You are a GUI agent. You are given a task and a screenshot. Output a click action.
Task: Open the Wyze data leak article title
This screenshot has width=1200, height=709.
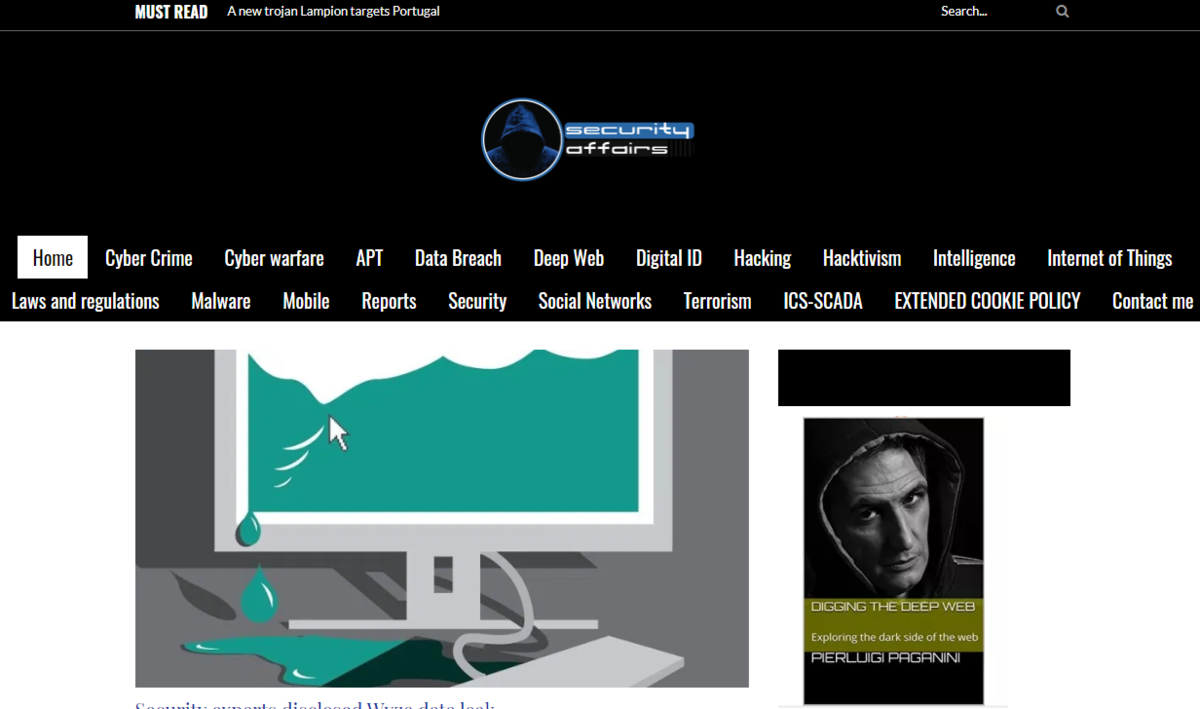tap(315, 704)
